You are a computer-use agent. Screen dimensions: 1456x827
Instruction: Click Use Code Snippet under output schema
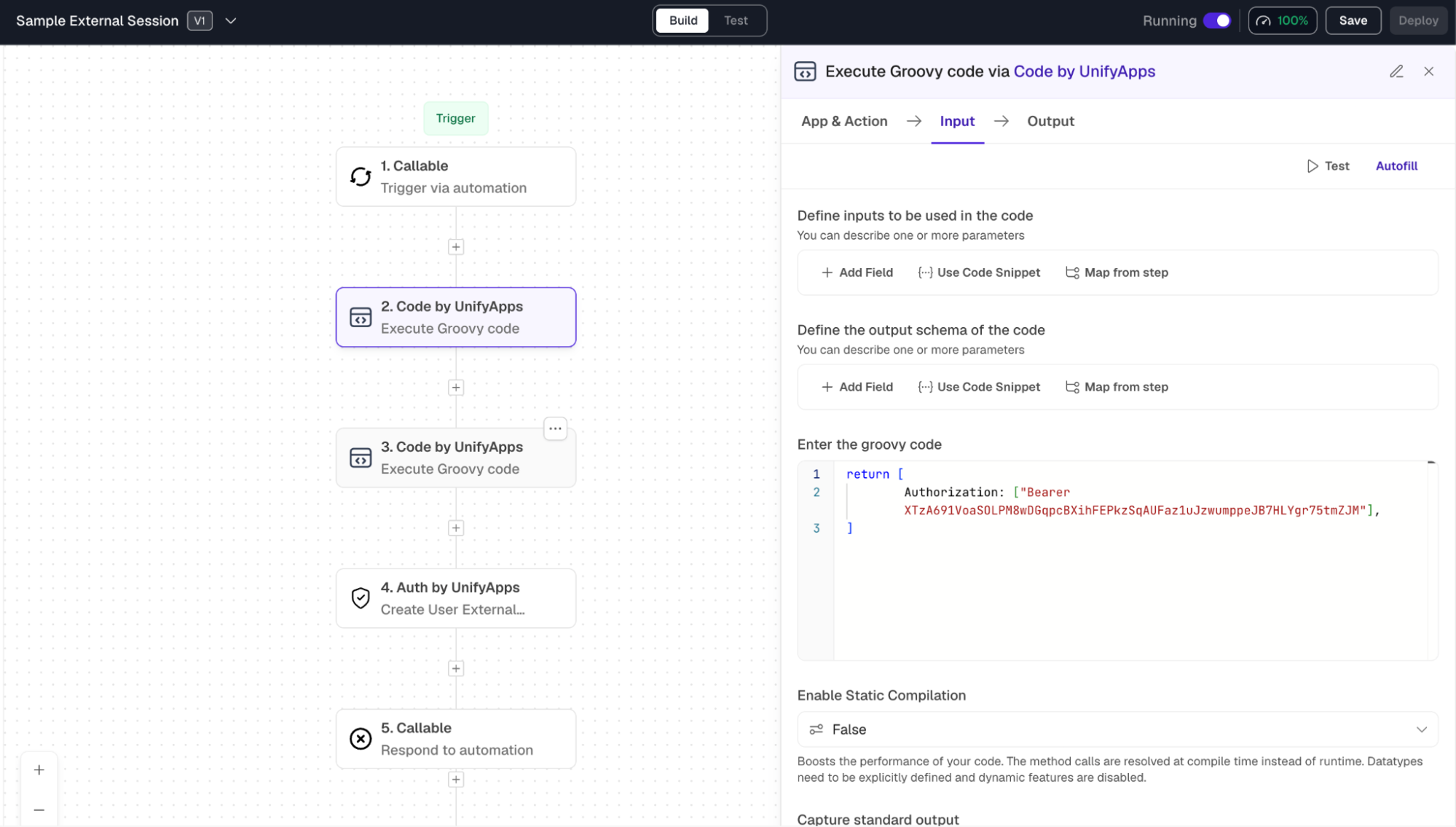coord(979,387)
